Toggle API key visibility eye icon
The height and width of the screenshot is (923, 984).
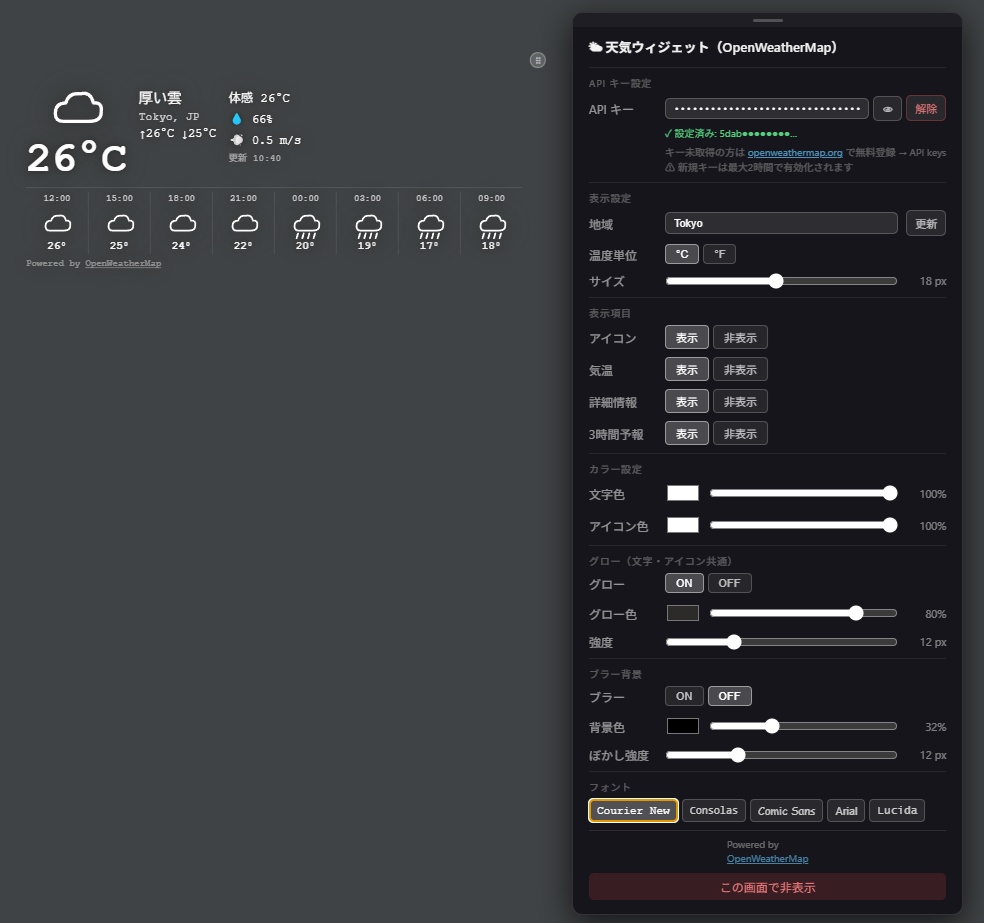(887, 109)
